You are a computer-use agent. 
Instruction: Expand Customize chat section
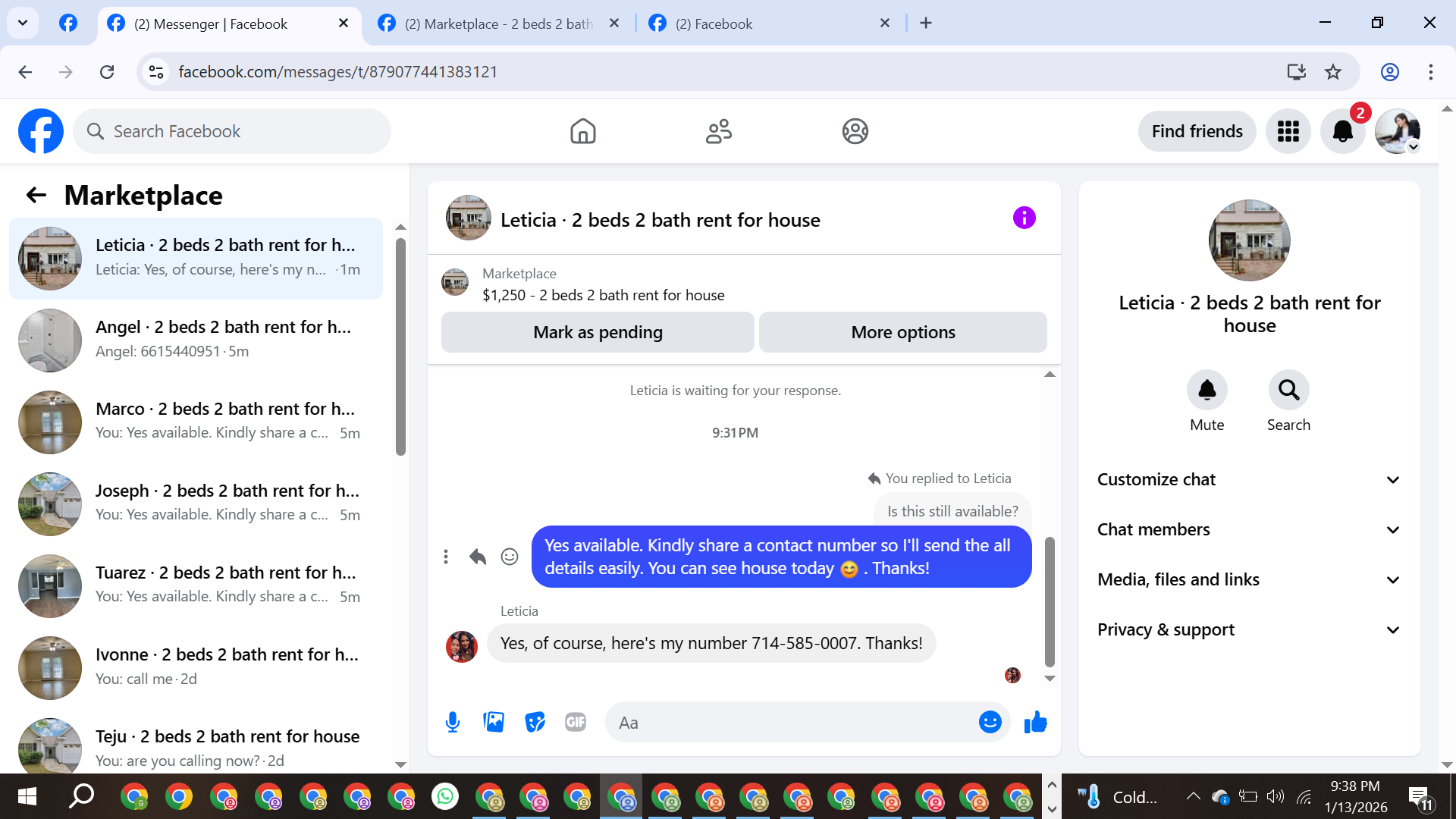1249,479
